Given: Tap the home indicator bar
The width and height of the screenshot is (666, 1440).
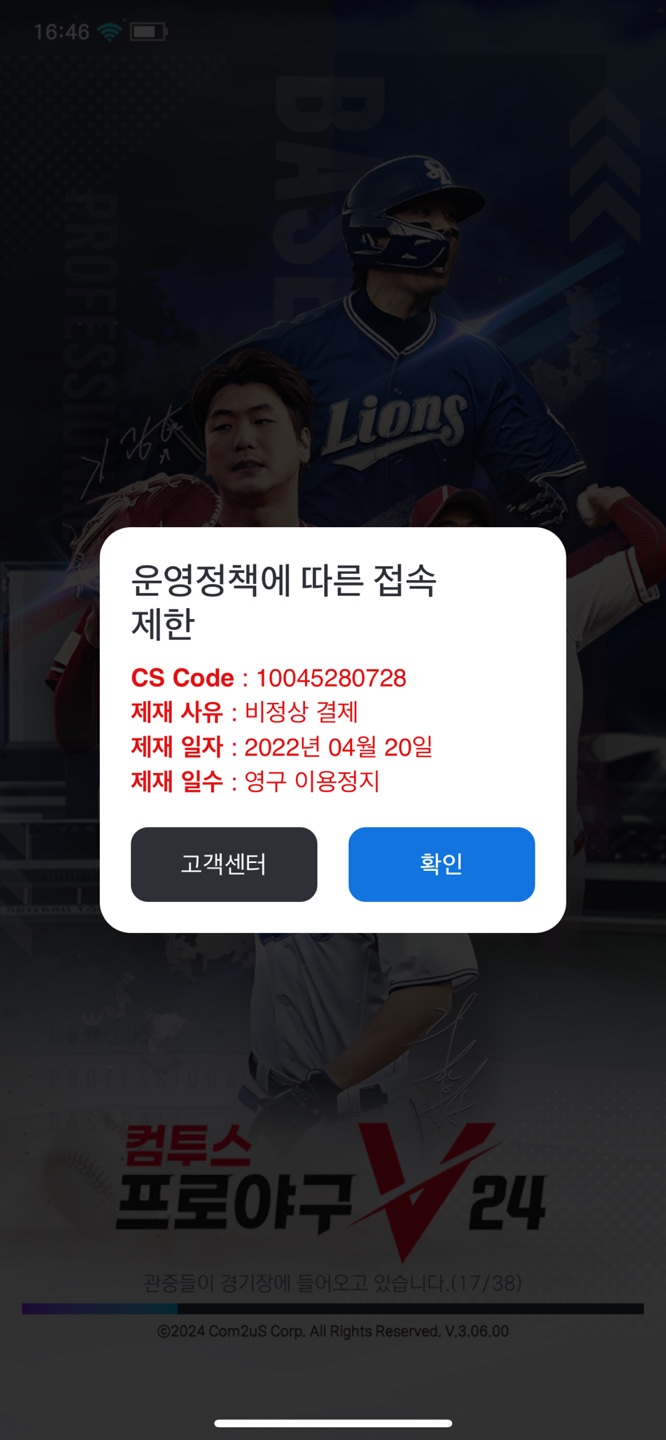Looking at the screenshot, I should click(x=333, y=1423).
